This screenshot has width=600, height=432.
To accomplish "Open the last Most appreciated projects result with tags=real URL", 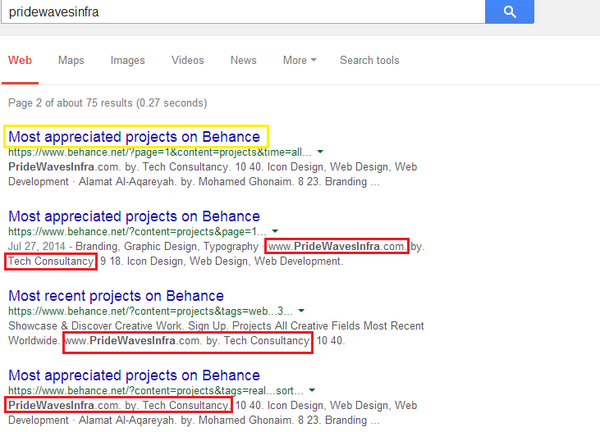I will click(x=134, y=375).
